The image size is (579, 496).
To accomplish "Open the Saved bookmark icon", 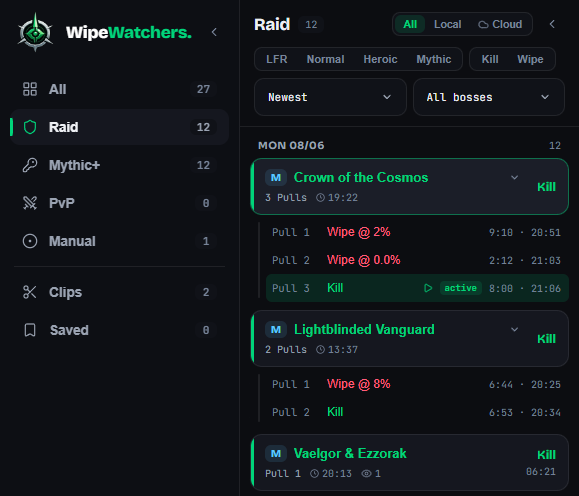I will point(30,330).
